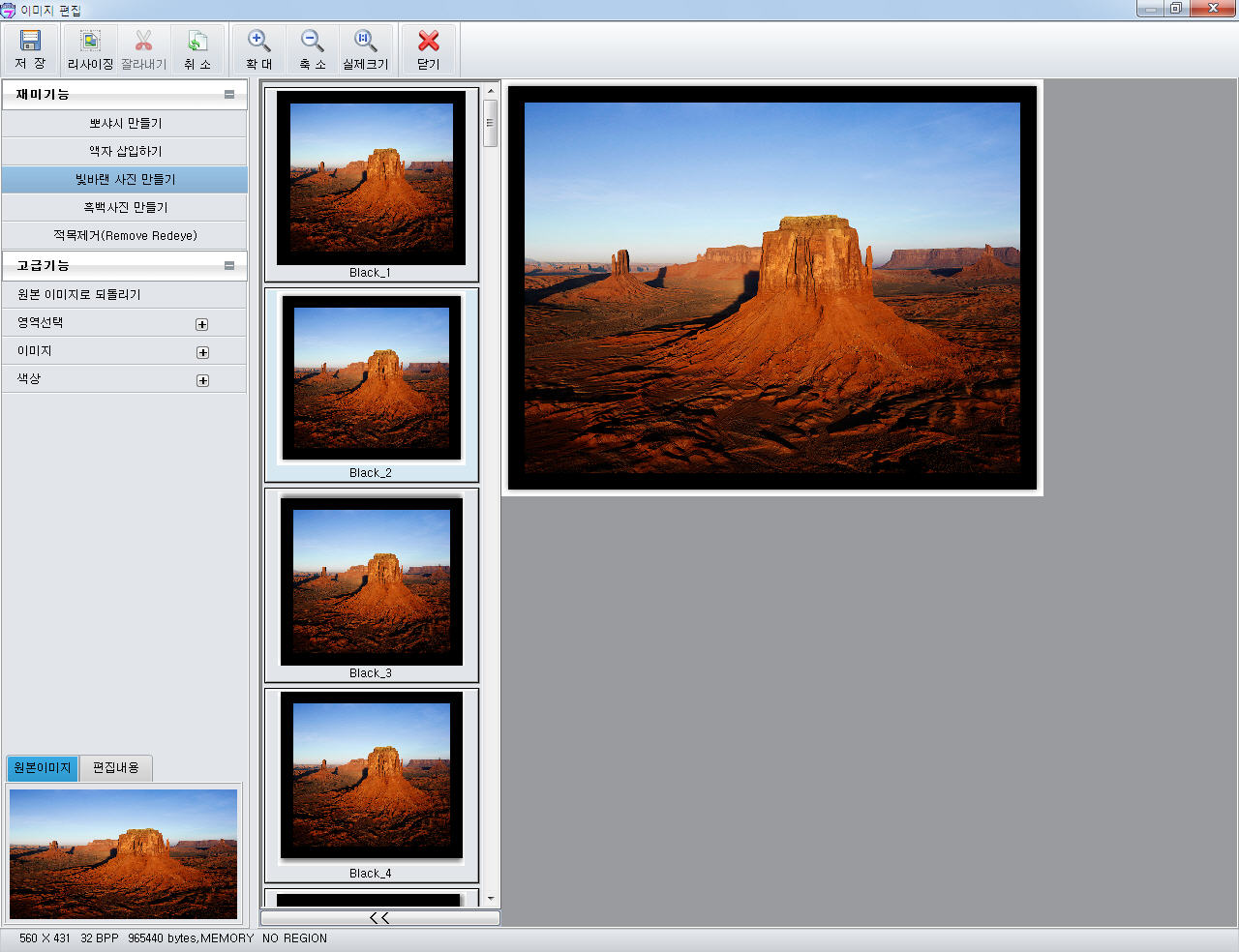Viewport: 1239px width, 952px height.
Task: Click the Undo (취소) toolbar icon
Action: pyautogui.click(x=197, y=49)
